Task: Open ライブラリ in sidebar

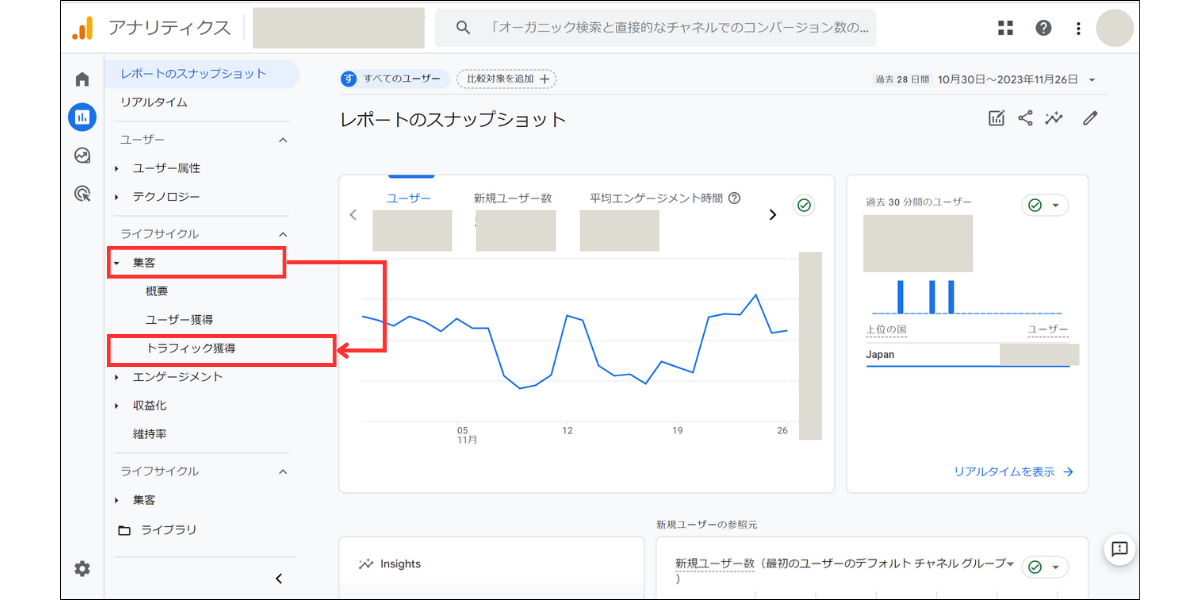Action: coord(169,530)
